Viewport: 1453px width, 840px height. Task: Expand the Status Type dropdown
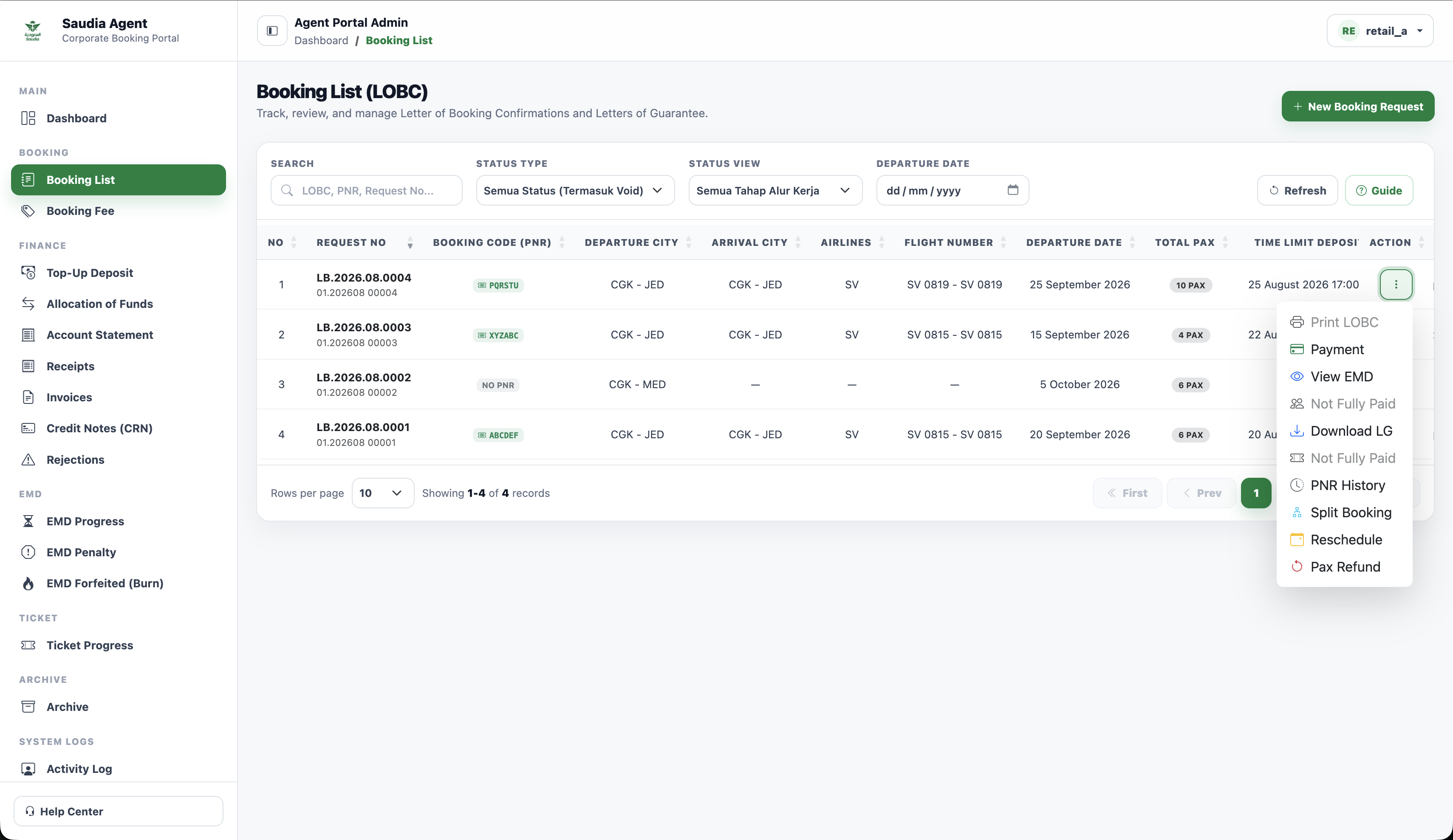(575, 190)
